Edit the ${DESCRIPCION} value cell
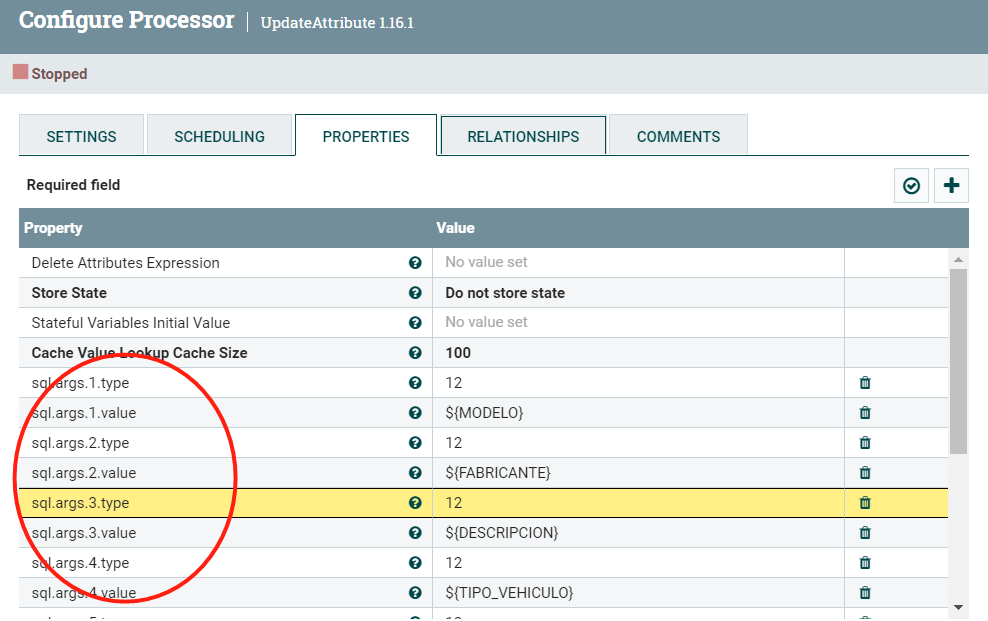This screenshot has height=621, width=988. point(638,533)
